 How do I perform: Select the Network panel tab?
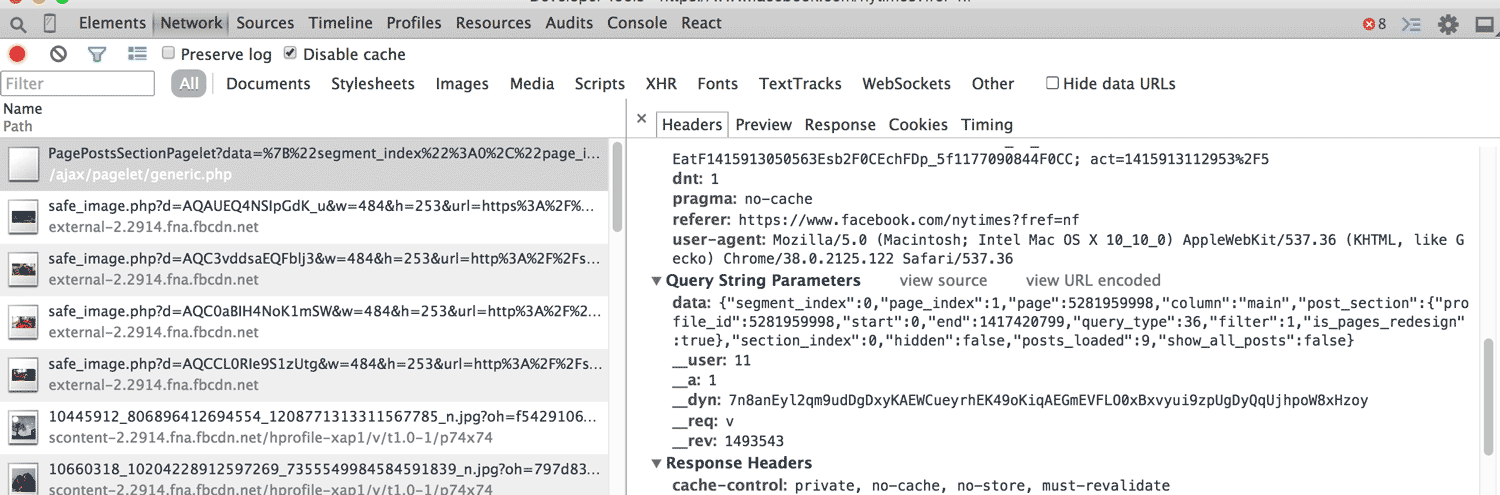[191, 23]
